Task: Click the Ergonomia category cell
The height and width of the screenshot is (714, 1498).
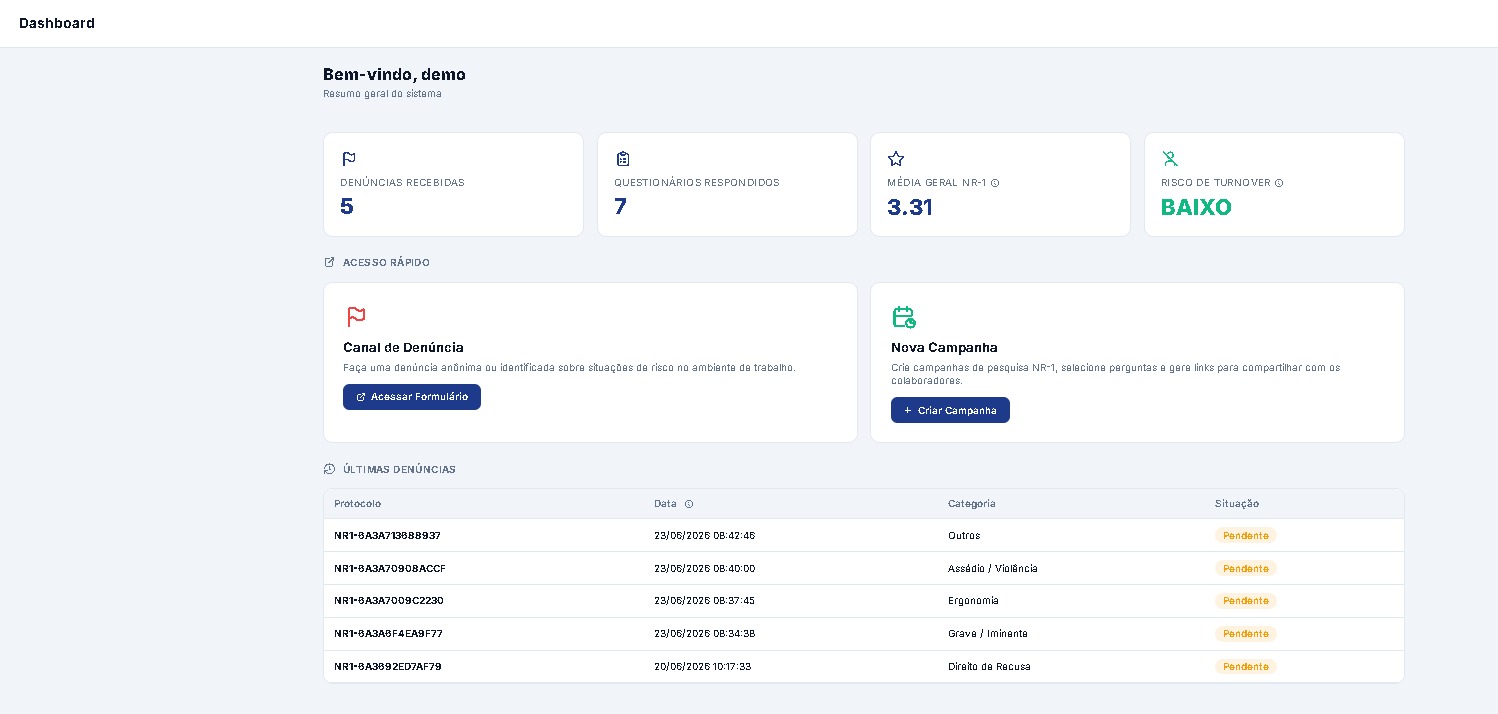Action: click(x=973, y=601)
